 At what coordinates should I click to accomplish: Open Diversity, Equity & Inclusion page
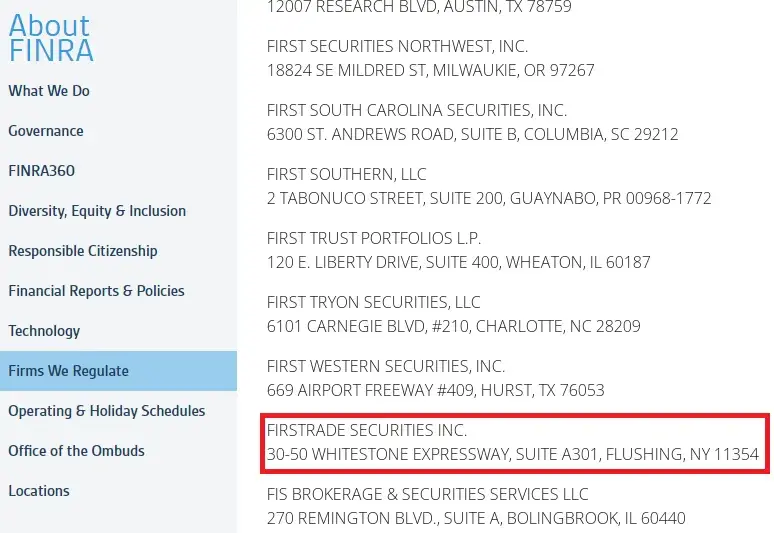click(97, 211)
